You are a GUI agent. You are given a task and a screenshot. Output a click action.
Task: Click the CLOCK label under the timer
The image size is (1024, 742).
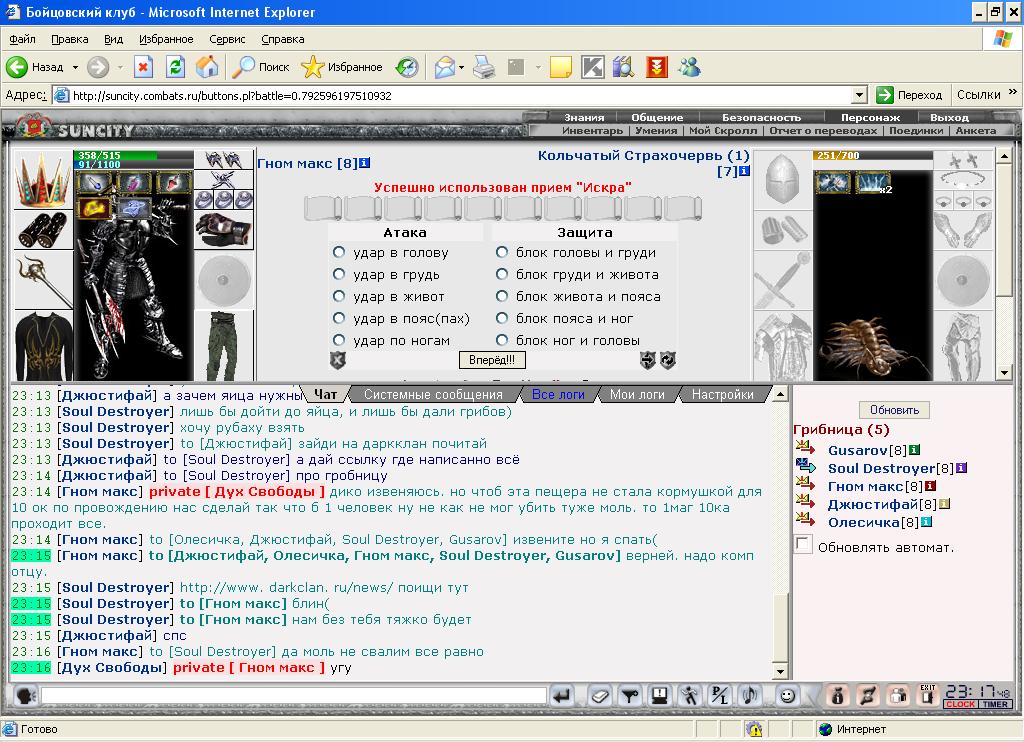point(960,704)
